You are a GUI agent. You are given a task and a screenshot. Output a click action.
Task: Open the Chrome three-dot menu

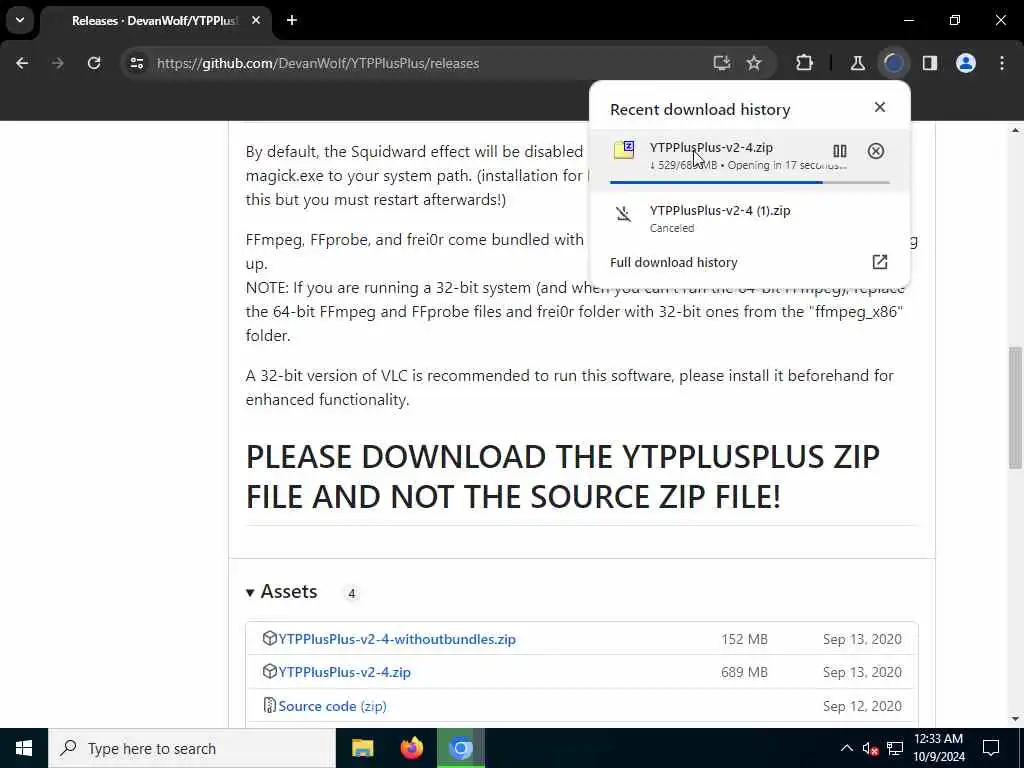[x=1002, y=63]
